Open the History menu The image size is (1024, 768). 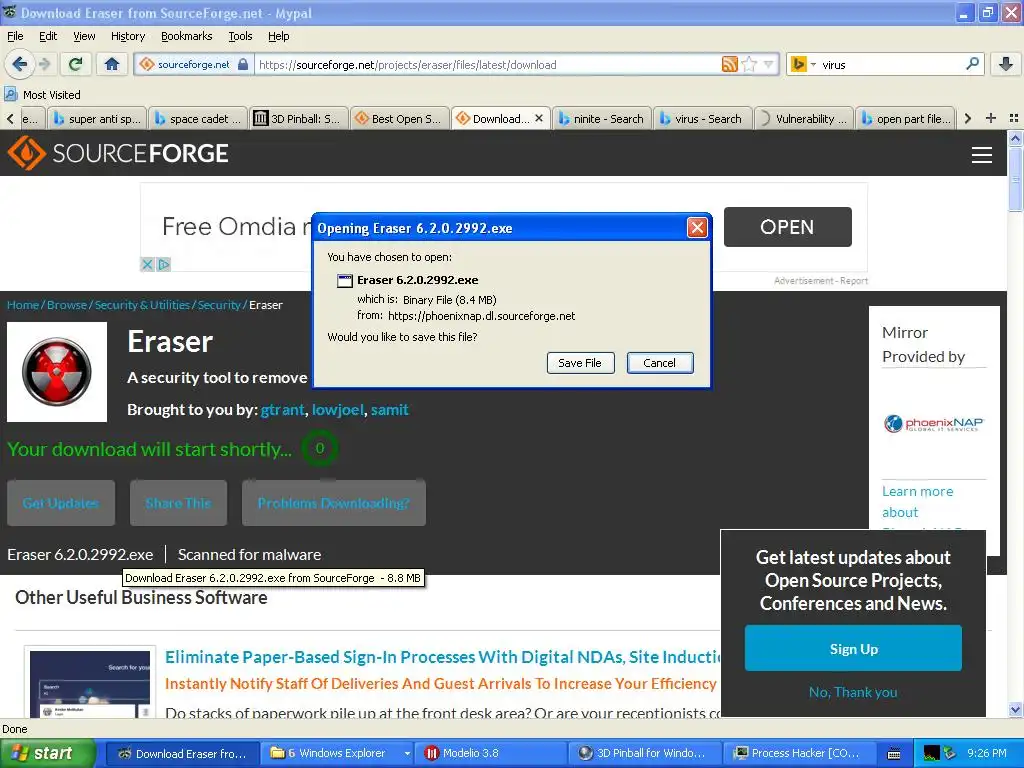(128, 36)
